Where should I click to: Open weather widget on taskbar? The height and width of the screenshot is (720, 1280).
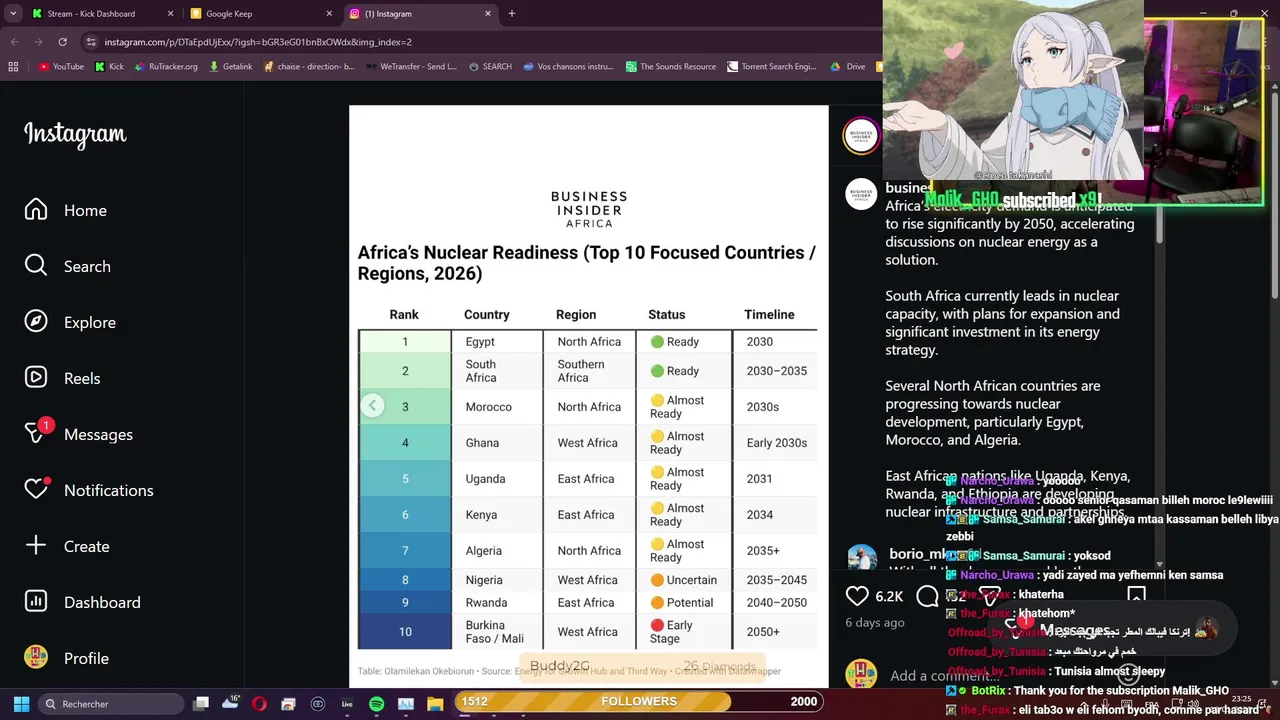230,704
